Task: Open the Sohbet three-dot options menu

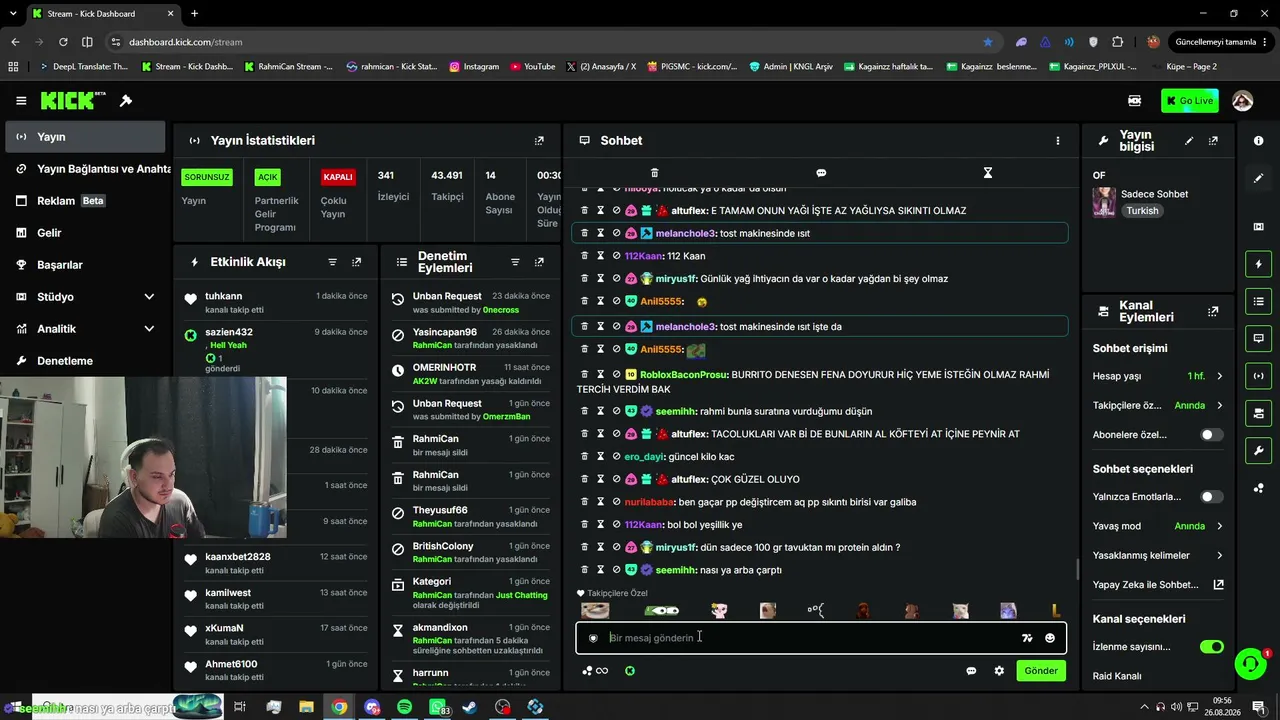Action: point(1057,141)
